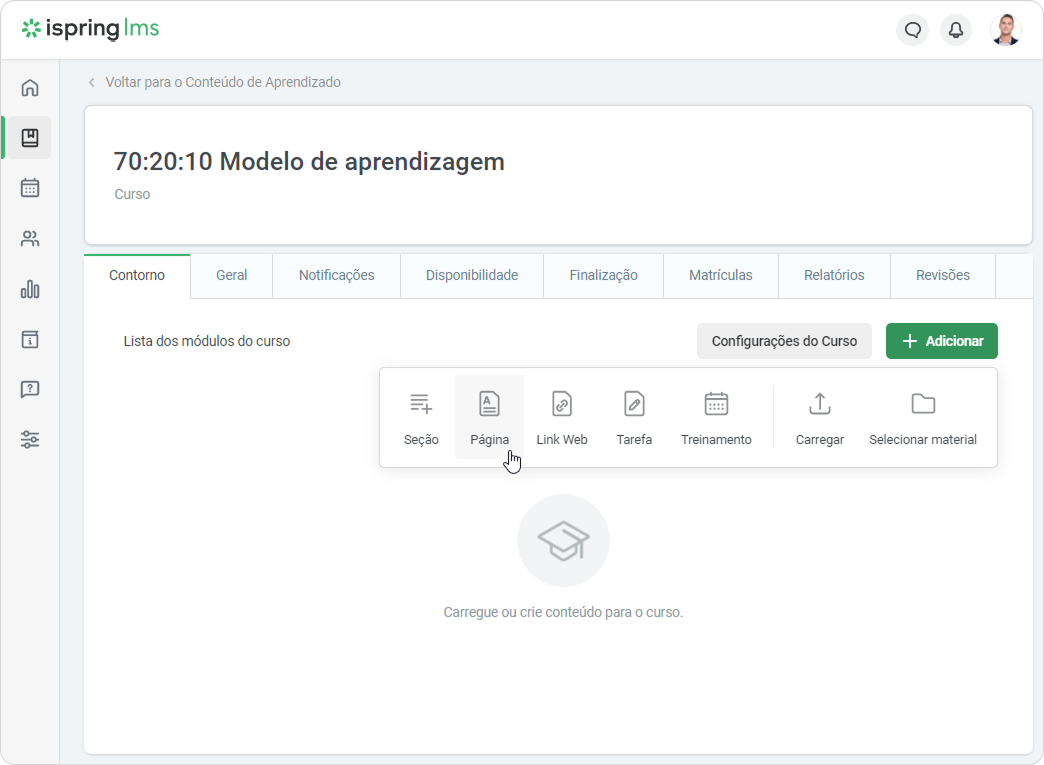Add a Seção to the course
Viewport: 1044px width, 765px height.
(x=421, y=417)
